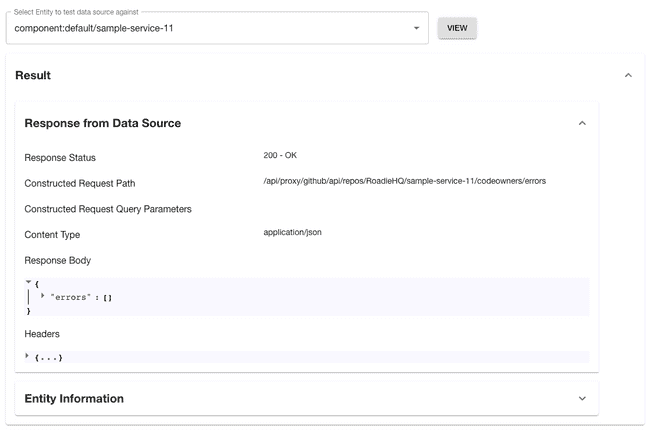Click the collapsed headers {...} placeholder
The height and width of the screenshot is (438, 650).
(49, 358)
